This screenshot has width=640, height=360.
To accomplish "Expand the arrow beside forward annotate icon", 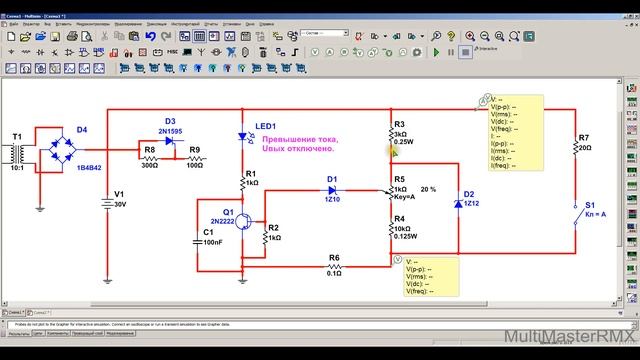I will pyautogui.click(x=422, y=37).
